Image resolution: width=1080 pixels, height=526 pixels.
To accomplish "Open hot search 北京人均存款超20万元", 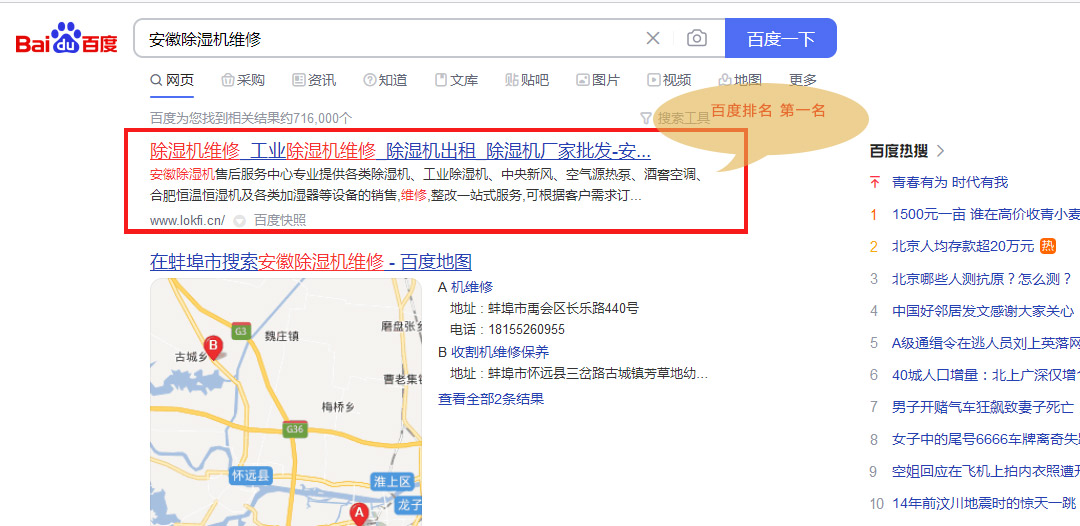I will (963, 246).
